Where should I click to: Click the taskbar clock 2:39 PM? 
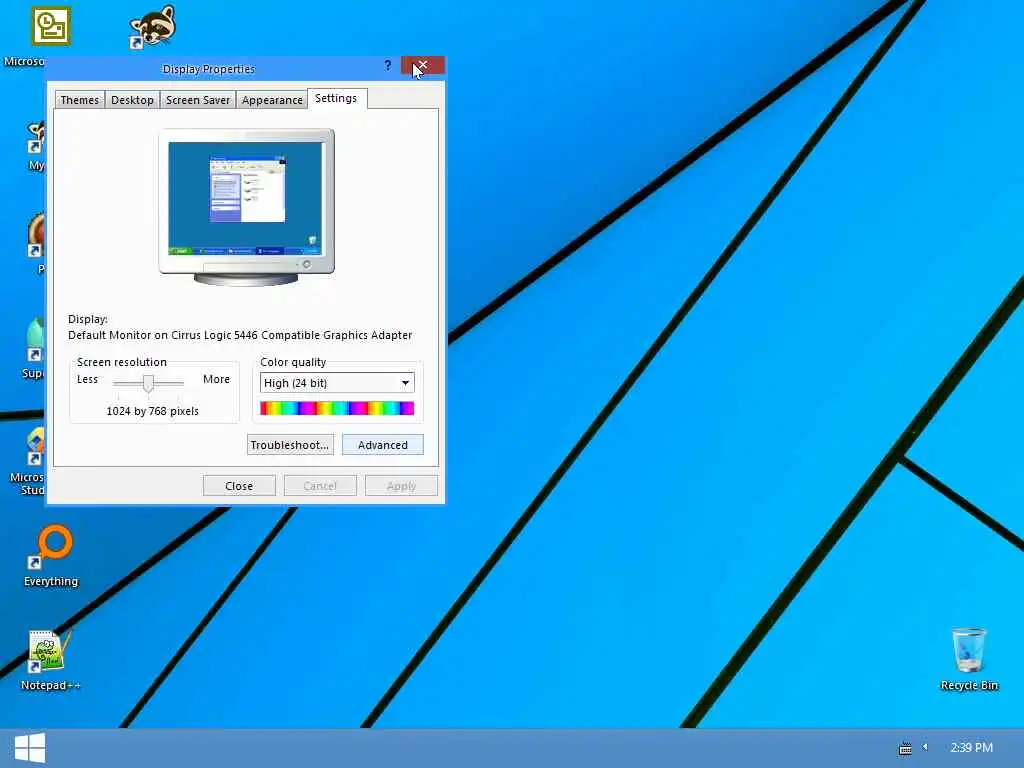click(x=971, y=748)
